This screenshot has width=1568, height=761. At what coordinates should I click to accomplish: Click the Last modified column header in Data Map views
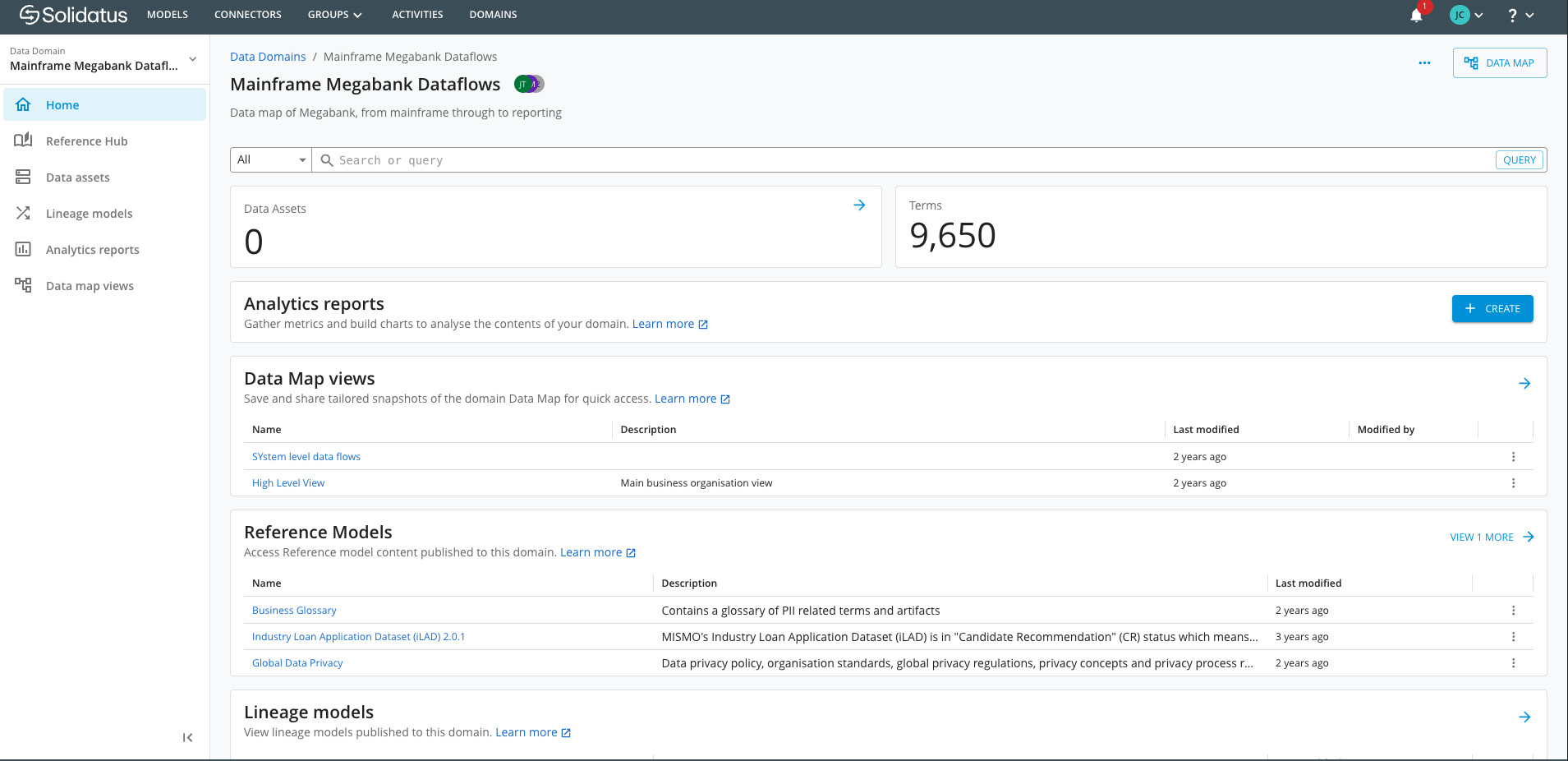[1206, 430]
